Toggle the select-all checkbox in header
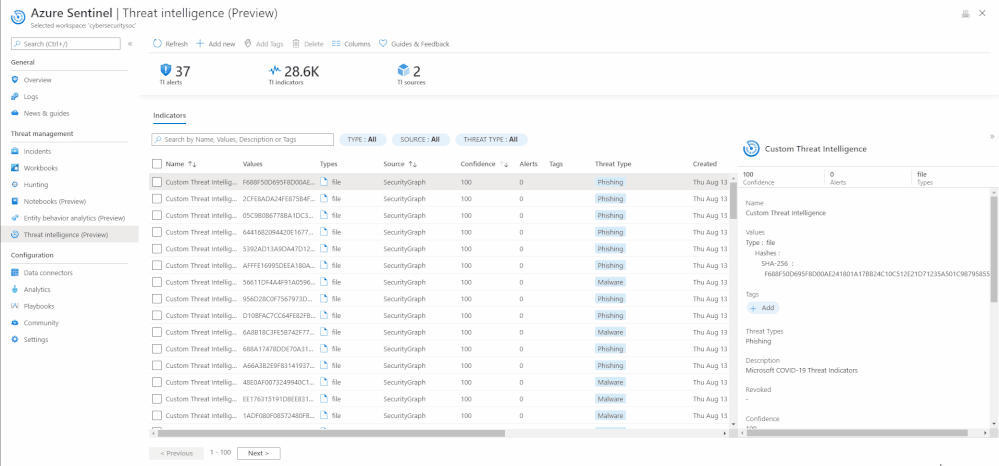The height and width of the screenshot is (466, 999). [157, 164]
